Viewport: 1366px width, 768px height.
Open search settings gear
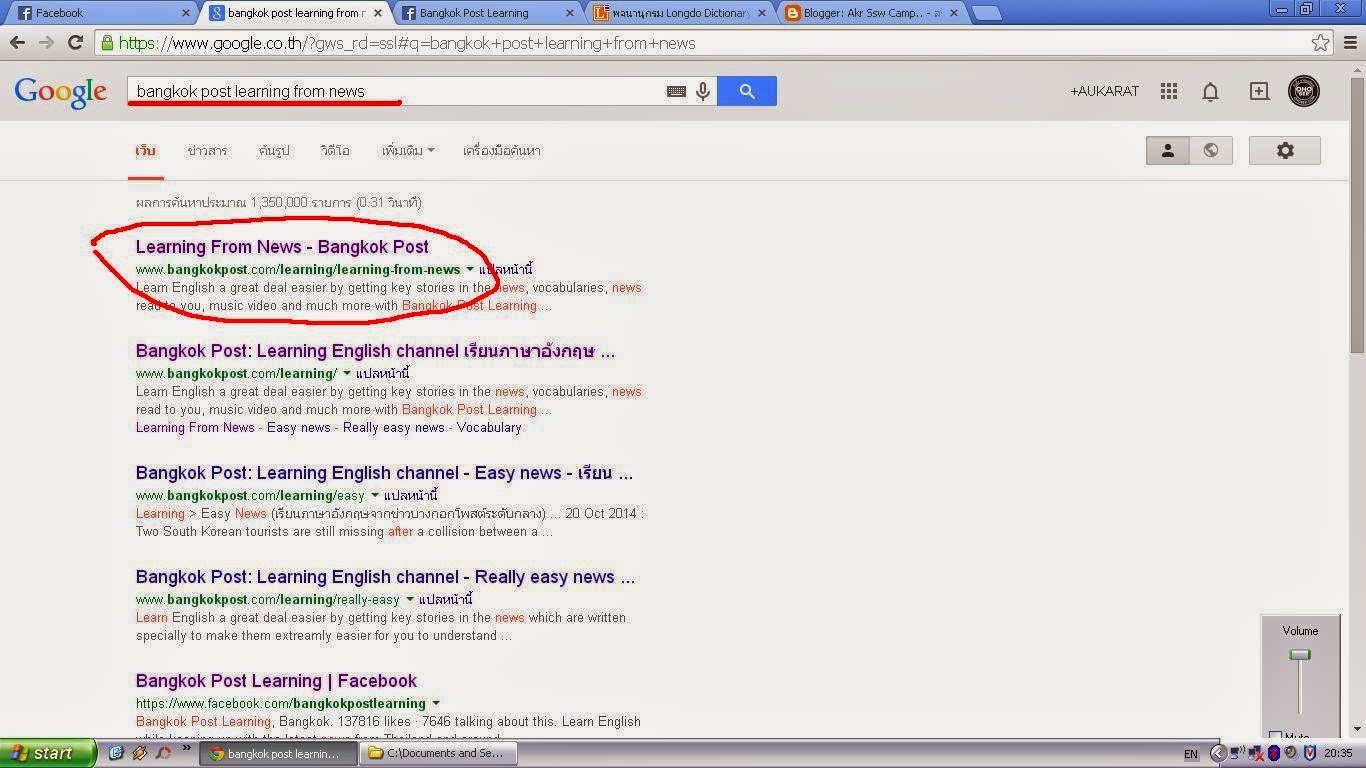pos(1285,150)
